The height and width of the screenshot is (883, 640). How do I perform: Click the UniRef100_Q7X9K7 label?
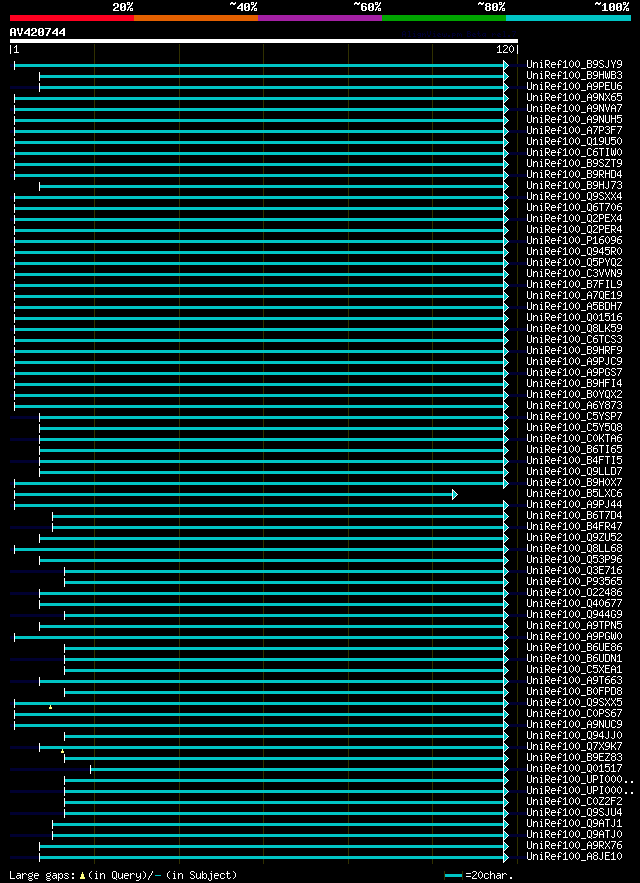tap(575, 747)
